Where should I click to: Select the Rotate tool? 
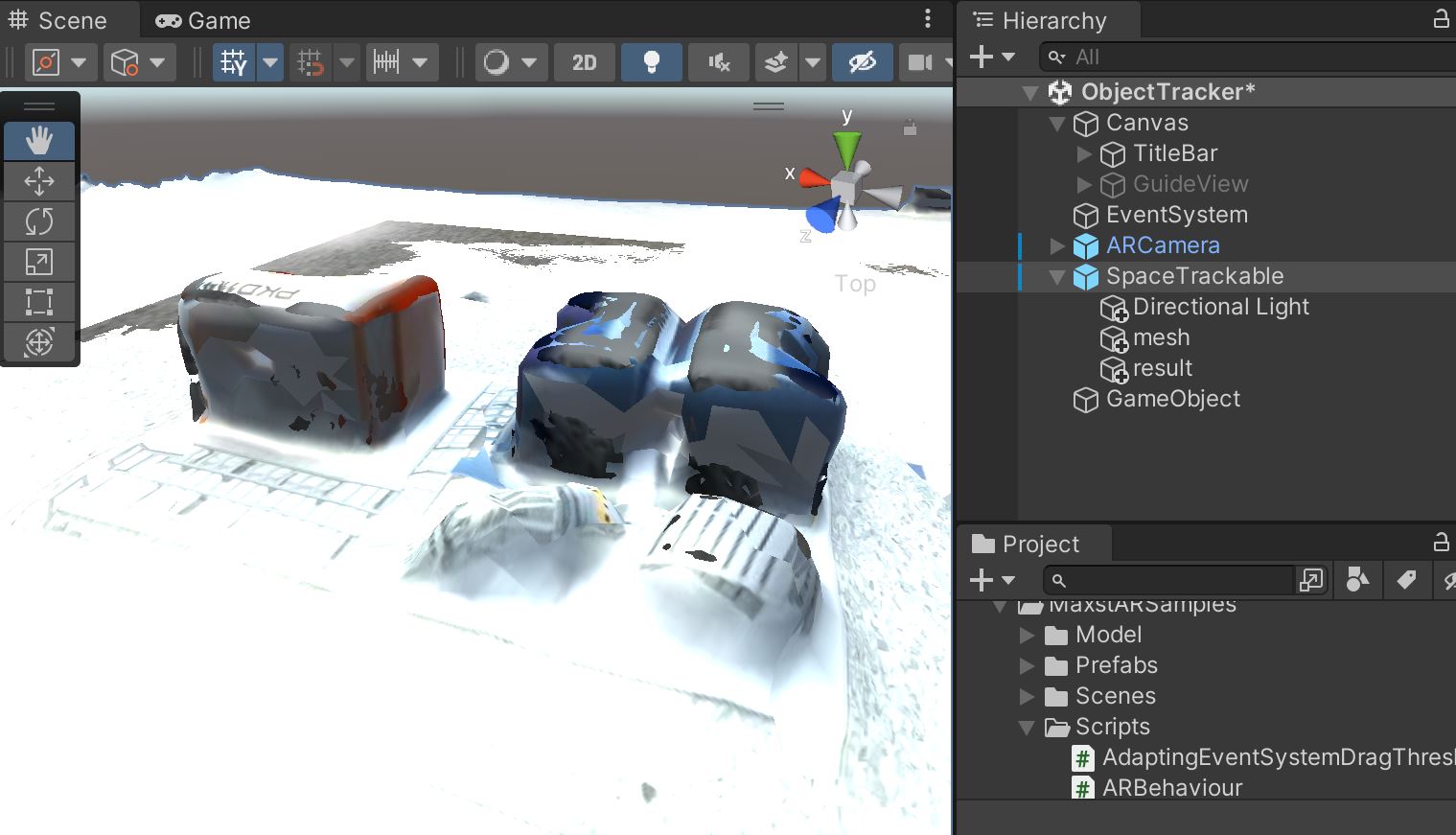pyautogui.click(x=39, y=221)
